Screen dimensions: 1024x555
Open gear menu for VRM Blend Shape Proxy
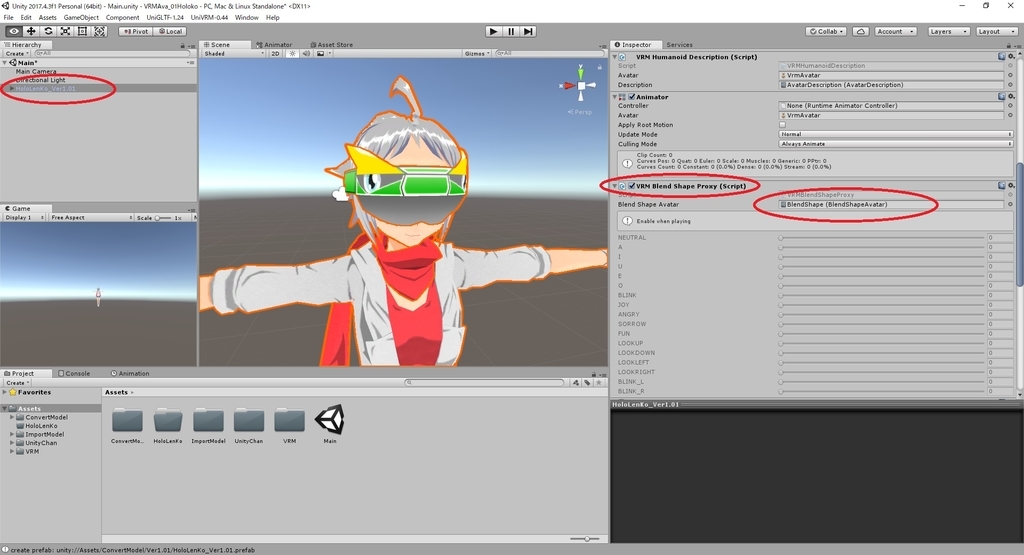(x=1012, y=186)
